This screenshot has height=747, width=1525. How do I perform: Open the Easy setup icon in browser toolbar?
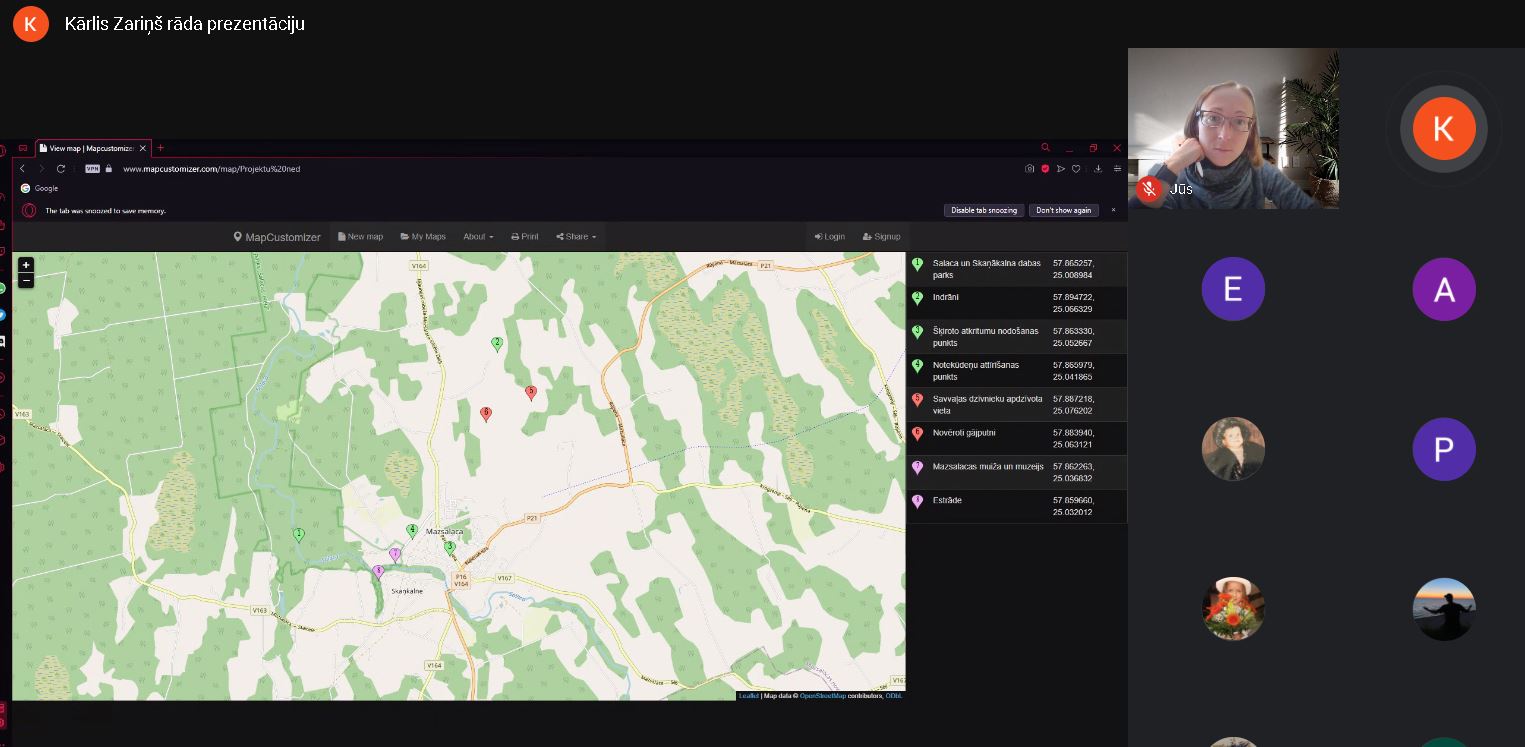tap(1117, 169)
